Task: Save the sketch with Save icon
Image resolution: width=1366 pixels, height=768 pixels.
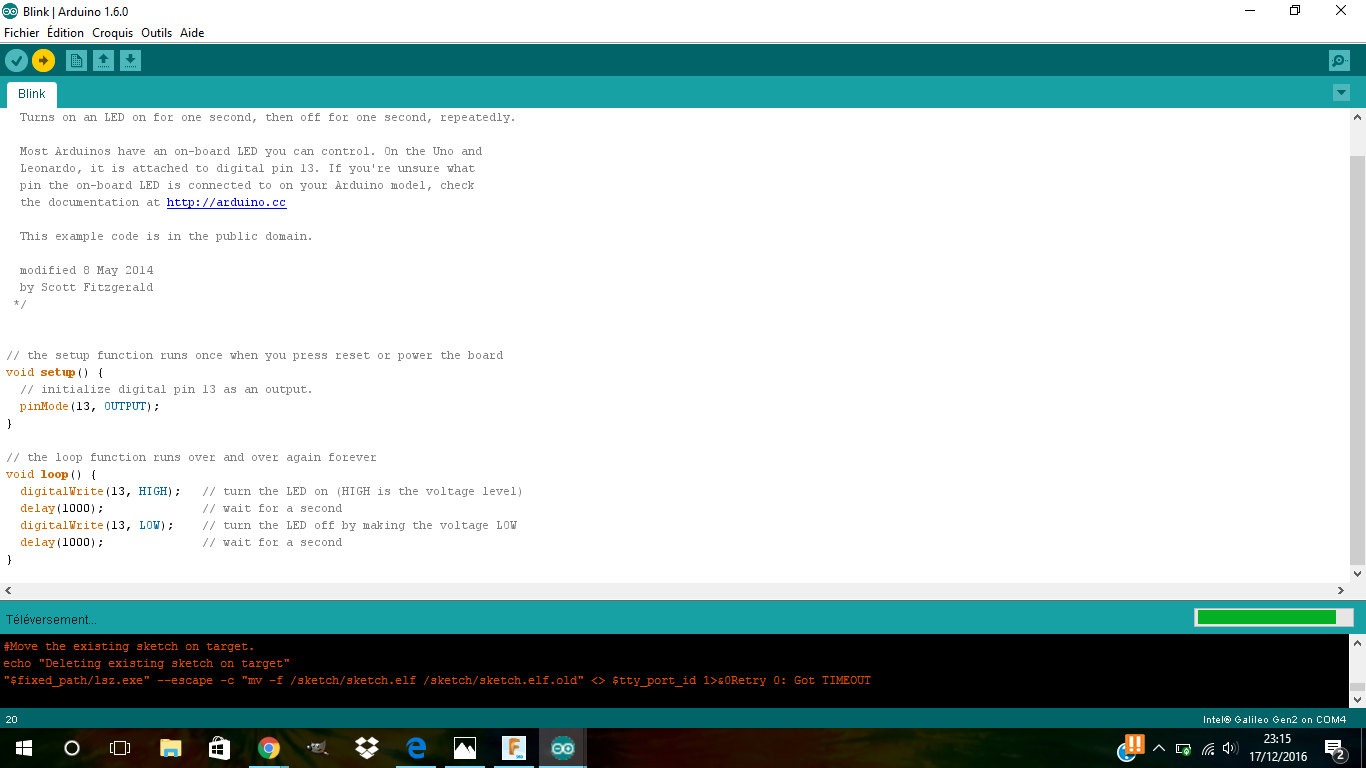Action: click(x=130, y=61)
